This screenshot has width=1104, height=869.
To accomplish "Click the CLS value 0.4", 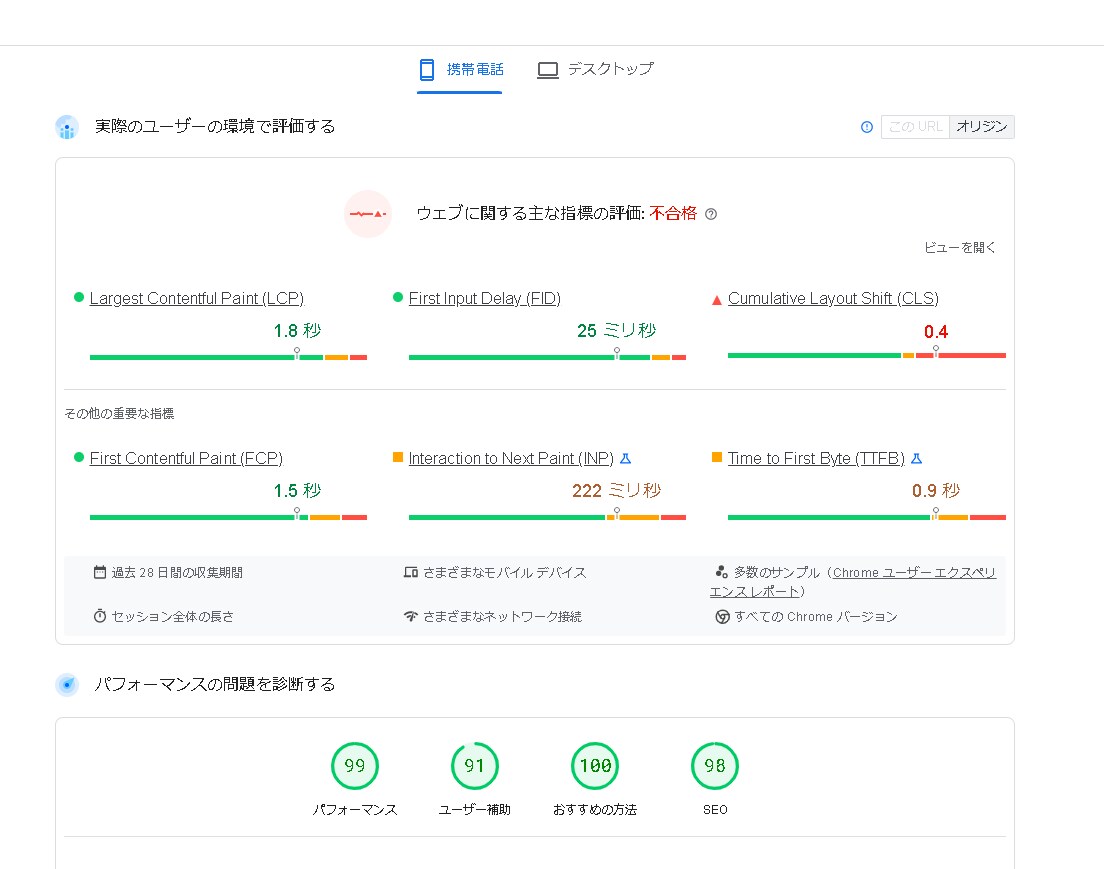I will (936, 332).
